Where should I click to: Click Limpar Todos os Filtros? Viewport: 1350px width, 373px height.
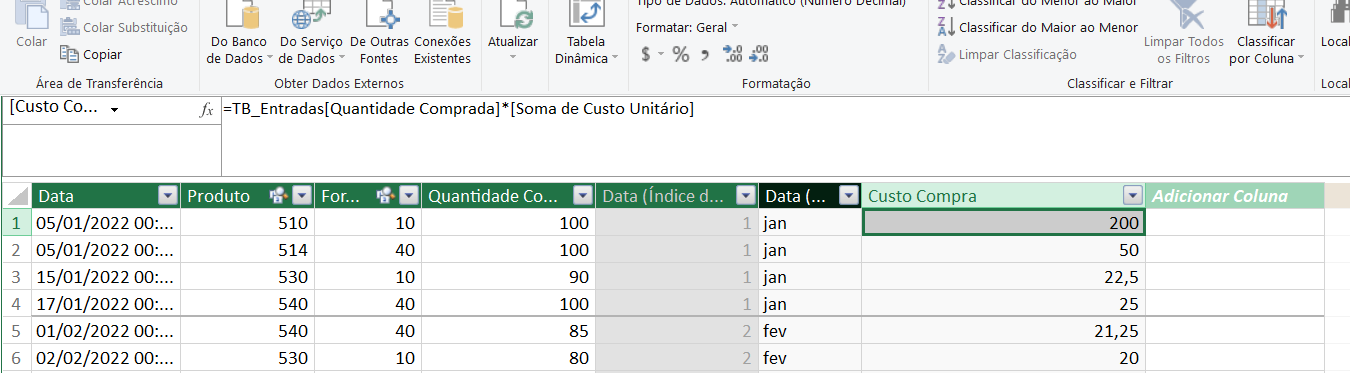tap(1184, 35)
